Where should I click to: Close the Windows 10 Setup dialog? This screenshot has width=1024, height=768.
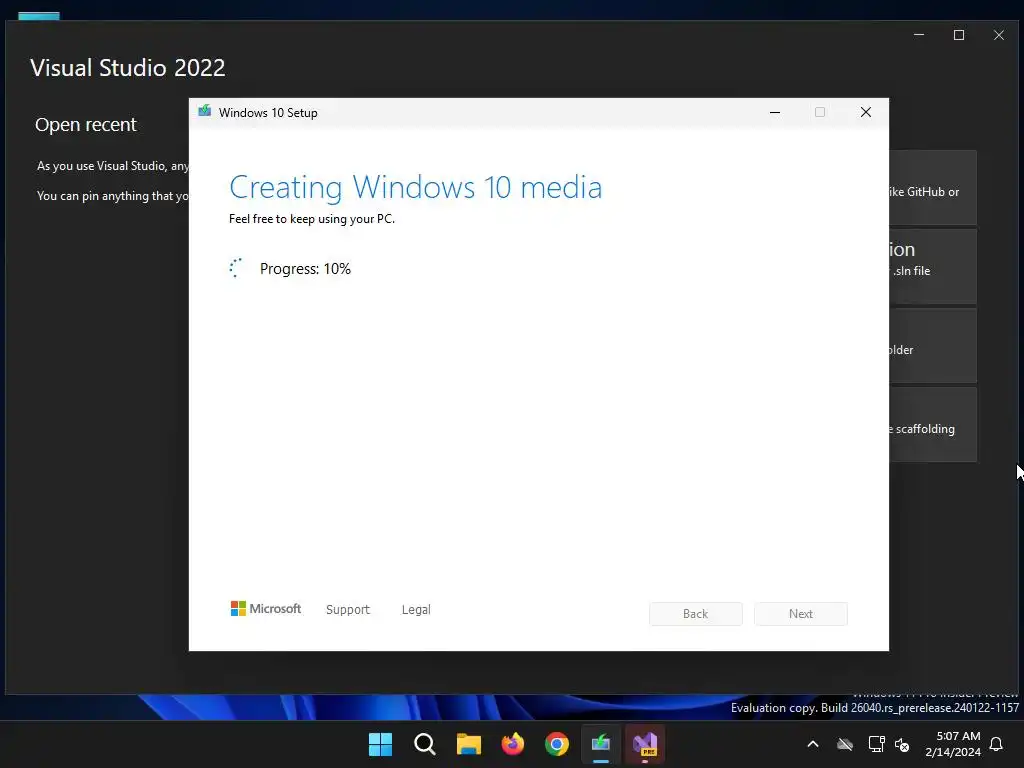point(866,112)
